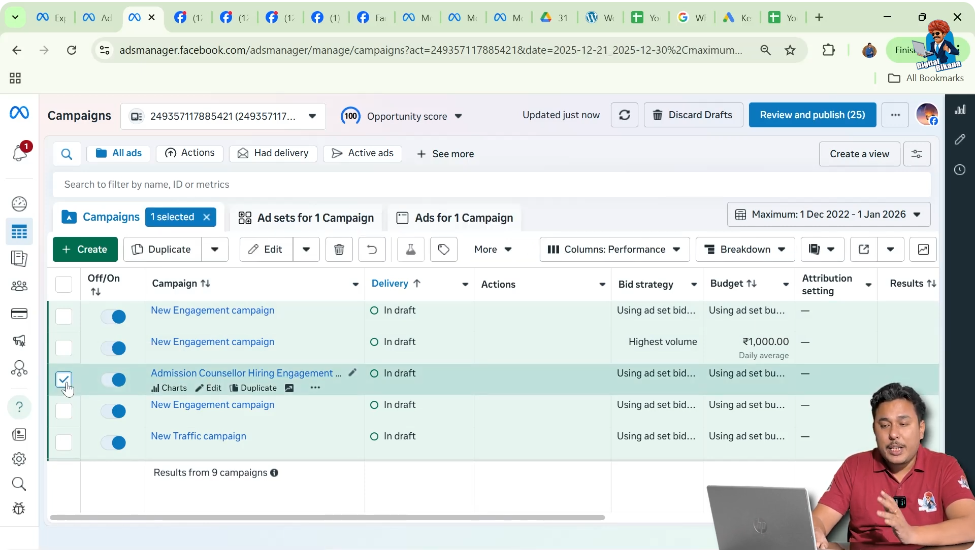Open Duplicate options dropdown arrow
The image size is (978, 554).
[x=215, y=250]
